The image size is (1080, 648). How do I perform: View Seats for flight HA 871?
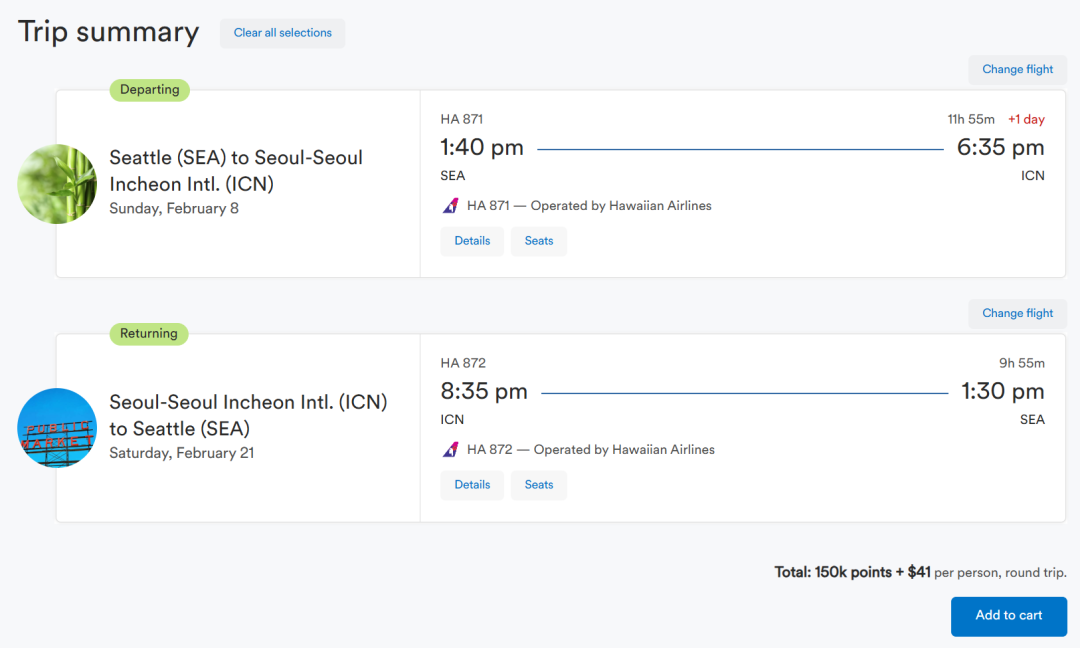[539, 241]
